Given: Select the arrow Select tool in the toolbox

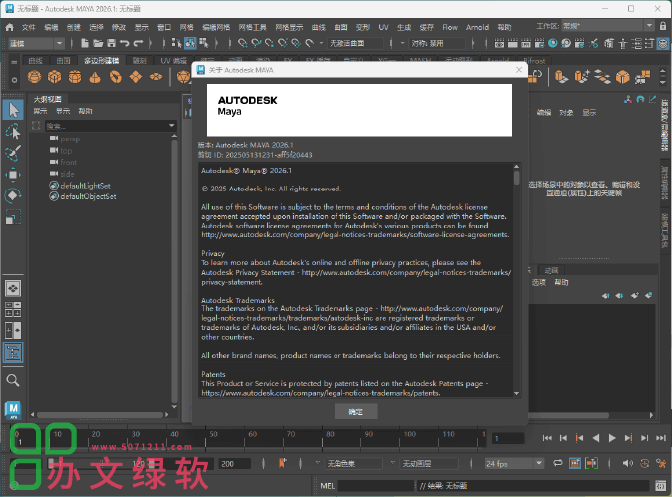Looking at the screenshot, I should click(13, 110).
